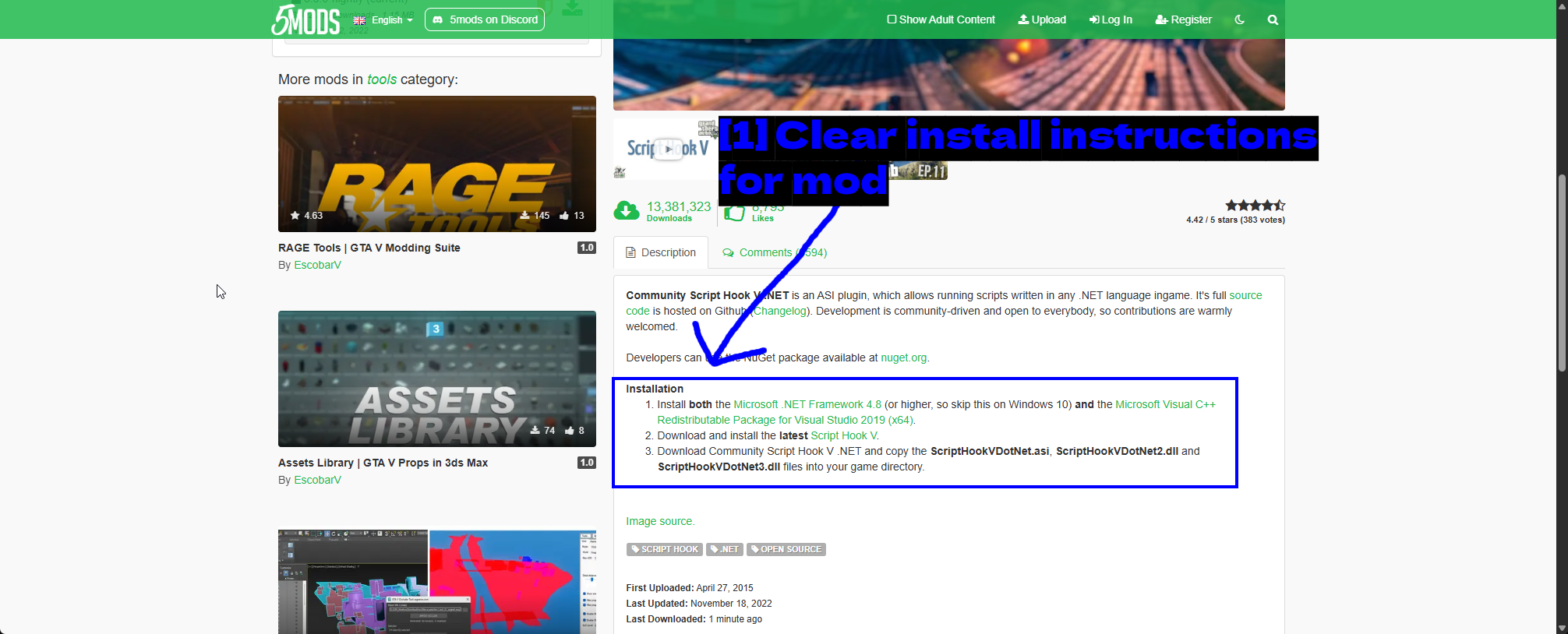Open the Script Hook V link
This screenshot has width=1568, height=634.
(843, 435)
